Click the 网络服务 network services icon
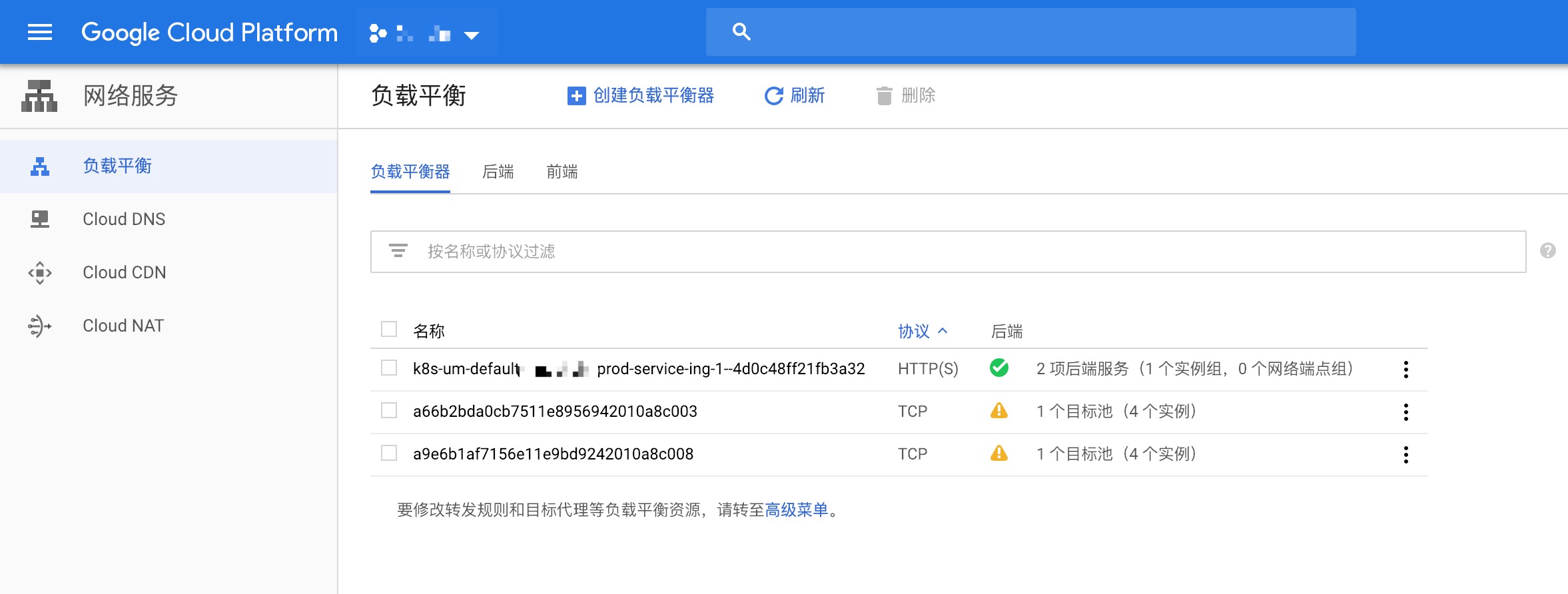Screen dimensions: 1568x594 pos(39,96)
